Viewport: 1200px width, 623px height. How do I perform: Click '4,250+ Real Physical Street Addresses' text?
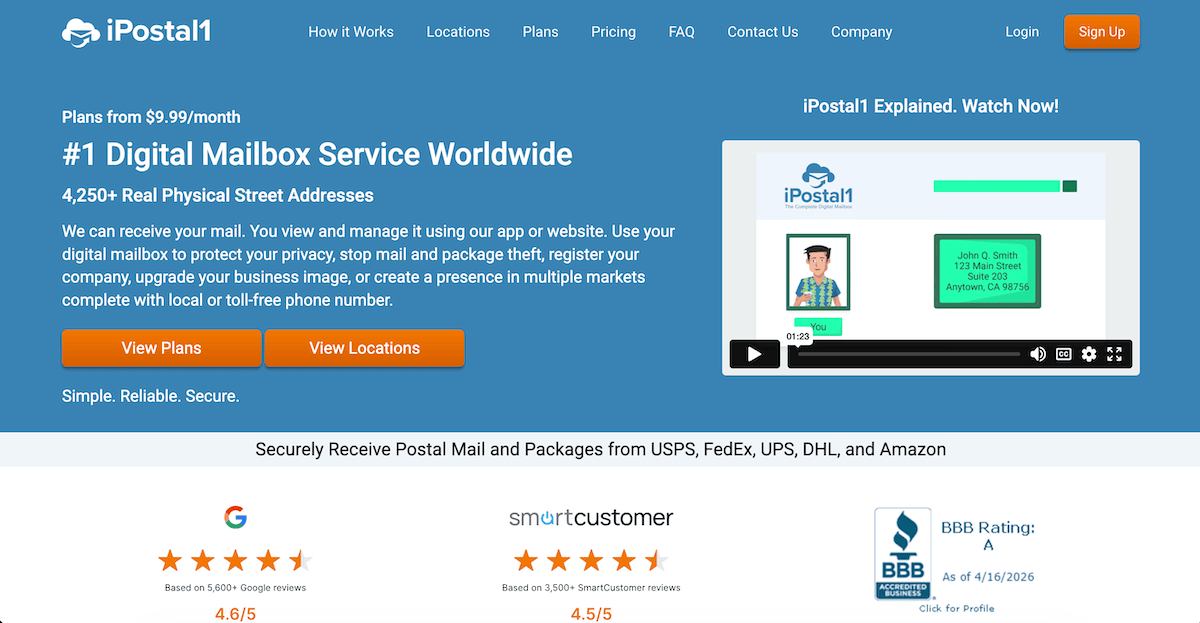click(x=218, y=196)
